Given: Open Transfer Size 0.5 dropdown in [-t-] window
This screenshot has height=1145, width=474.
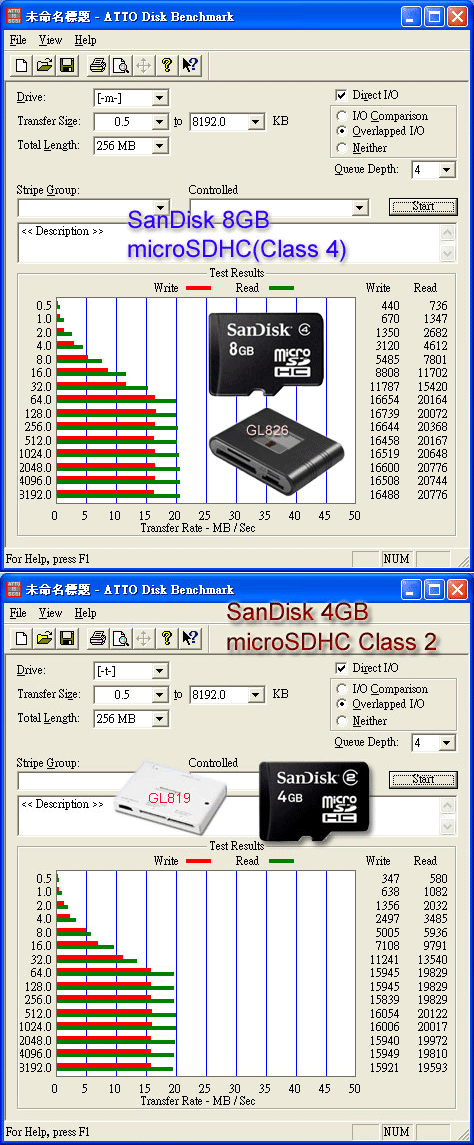Looking at the screenshot, I should pos(161,695).
